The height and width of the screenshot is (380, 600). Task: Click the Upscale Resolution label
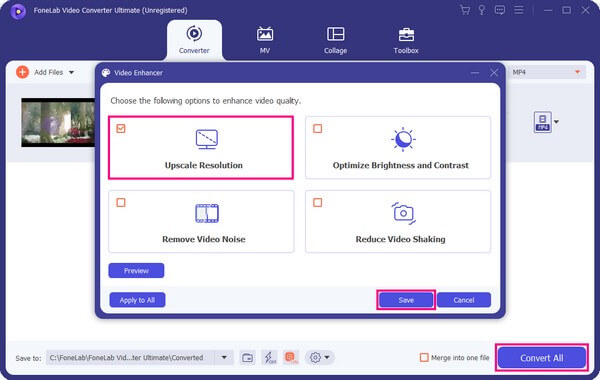(x=204, y=165)
